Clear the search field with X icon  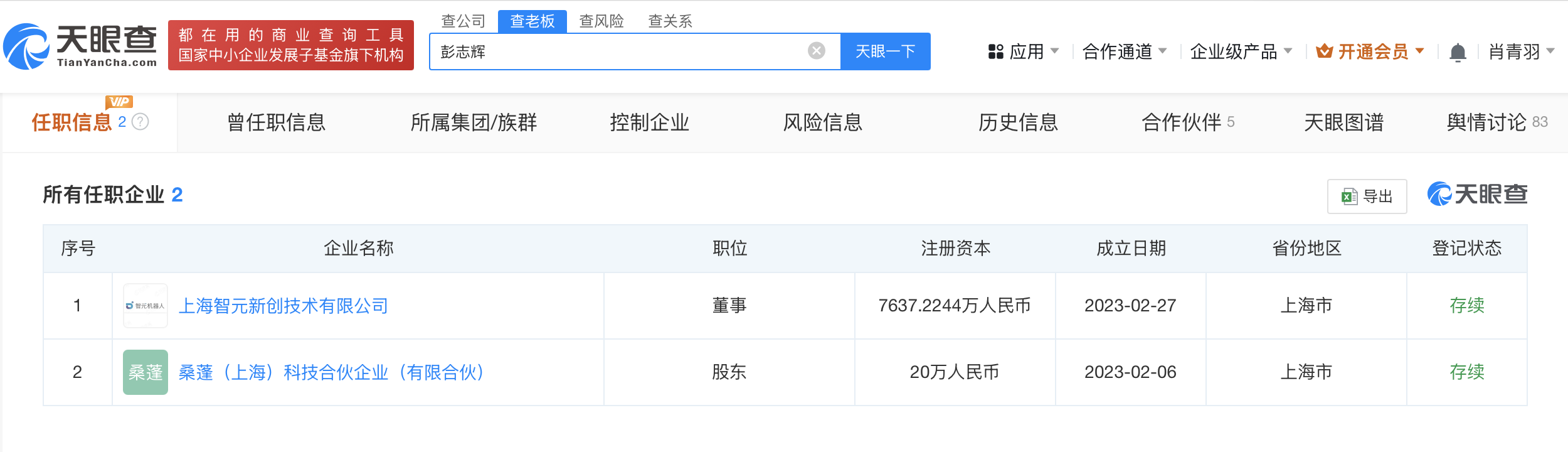click(816, 51)
